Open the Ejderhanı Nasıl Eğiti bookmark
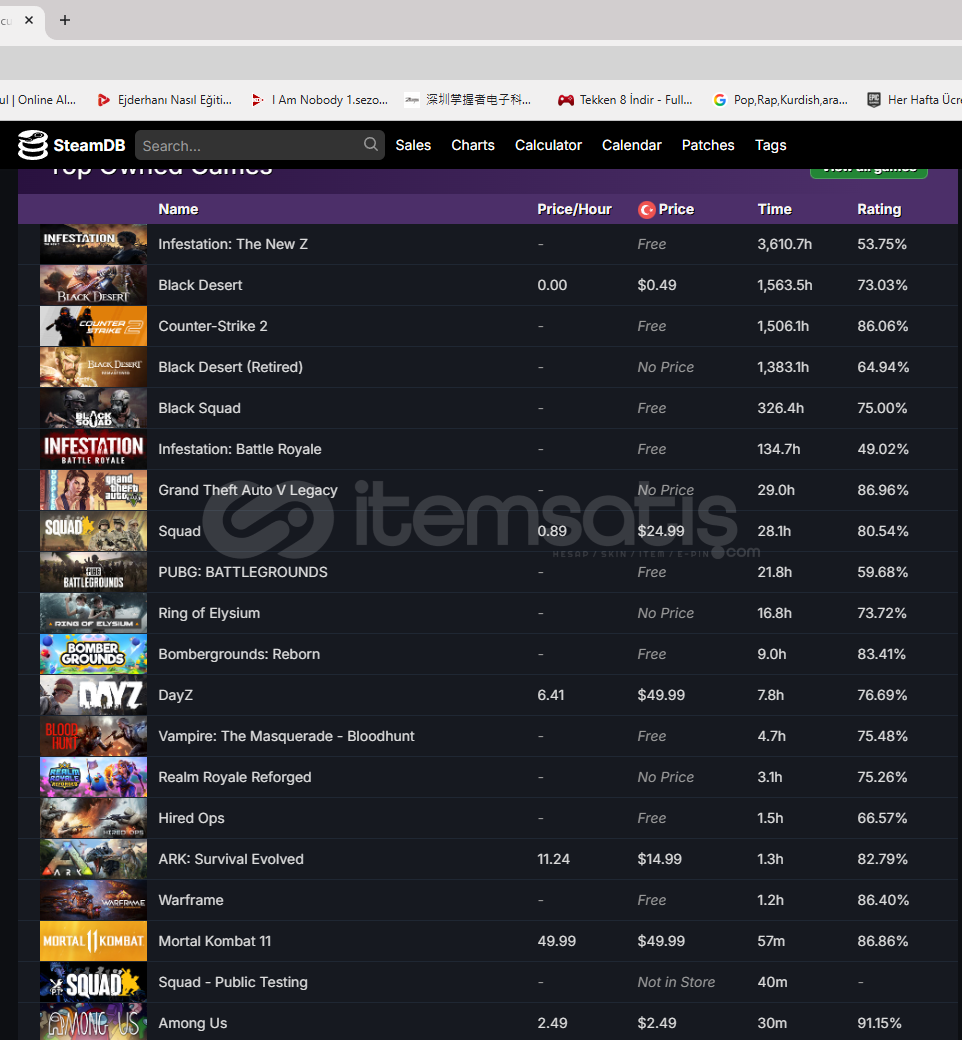 164,100
